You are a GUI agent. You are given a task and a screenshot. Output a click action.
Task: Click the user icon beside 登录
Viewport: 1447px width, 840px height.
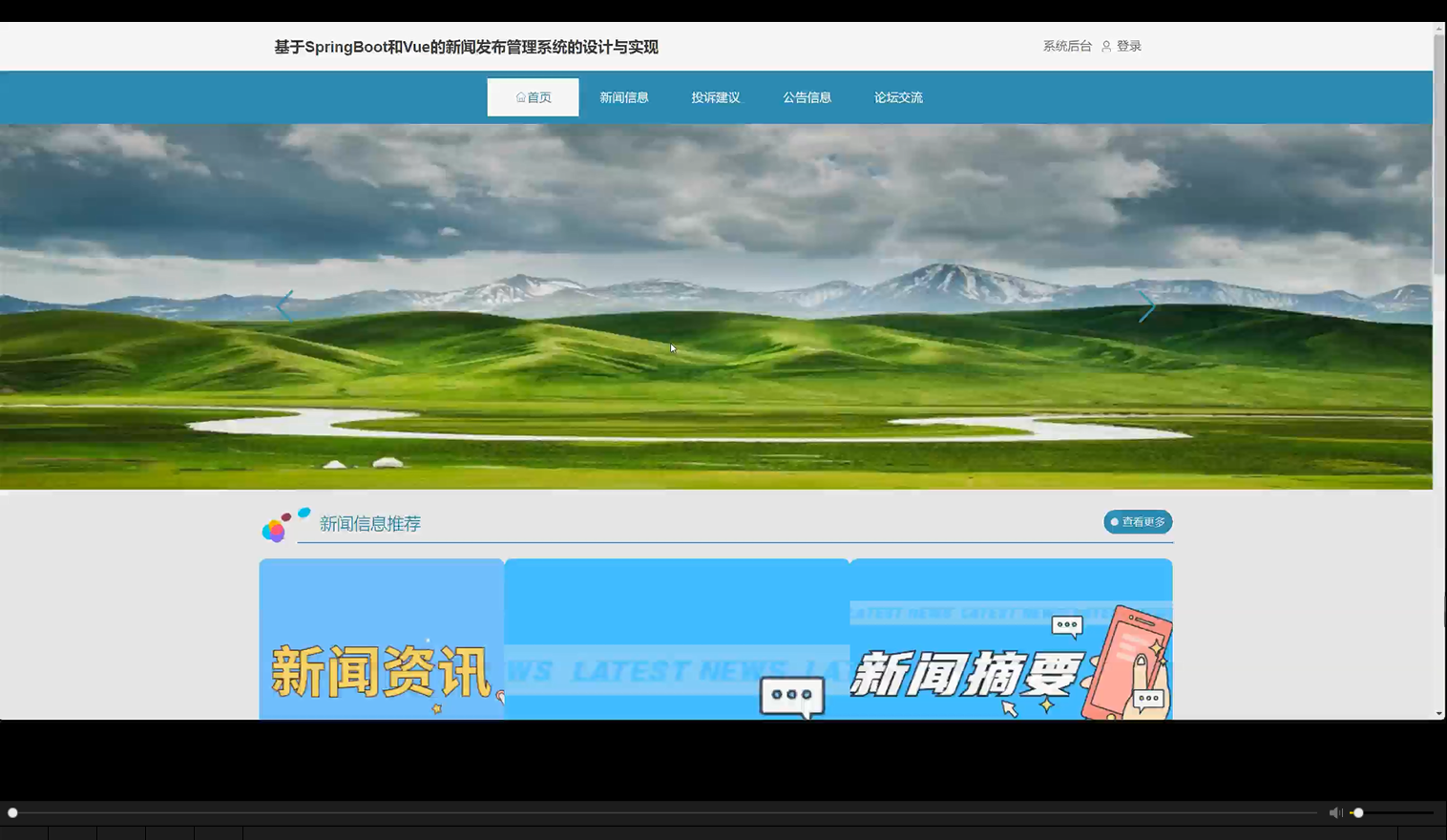click(x=1105, y=45)
